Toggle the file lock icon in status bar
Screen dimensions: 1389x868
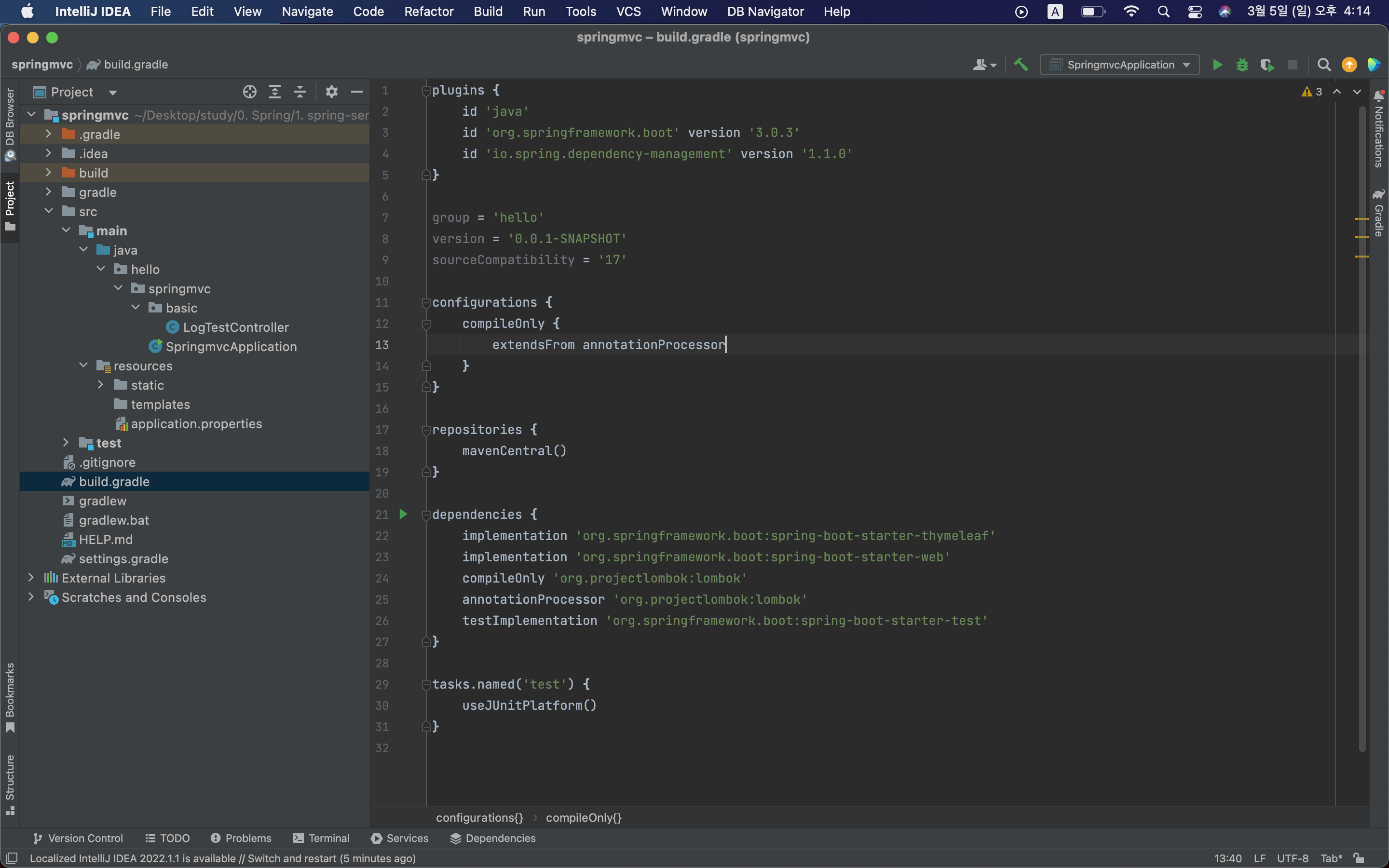pyautogui.click(x=1359, y=858)
